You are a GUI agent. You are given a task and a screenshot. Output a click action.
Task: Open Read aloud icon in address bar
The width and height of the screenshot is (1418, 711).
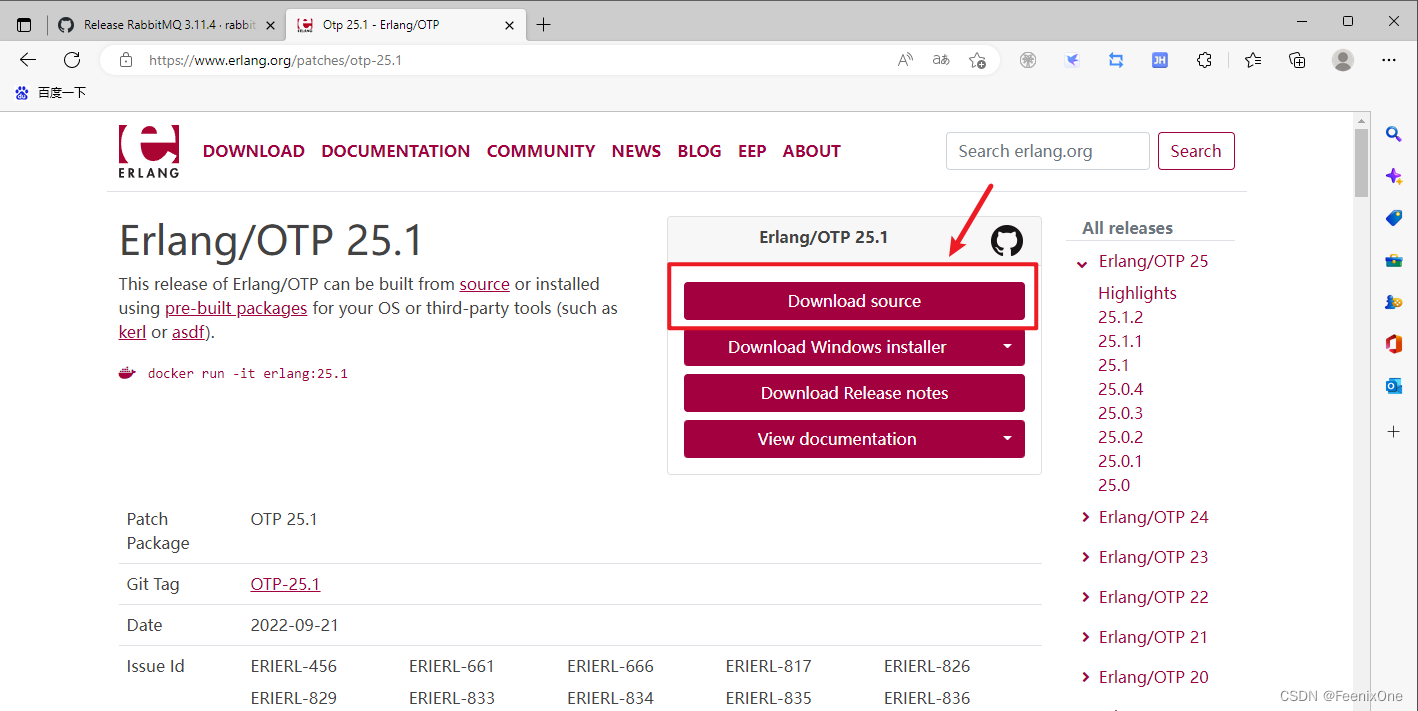(905, 60)
